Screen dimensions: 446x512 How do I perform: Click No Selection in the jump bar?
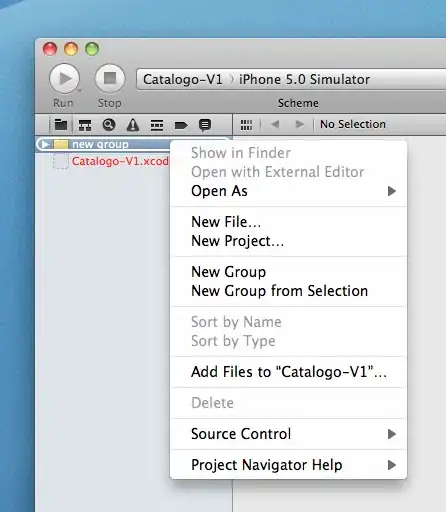(x=353, y=124)
